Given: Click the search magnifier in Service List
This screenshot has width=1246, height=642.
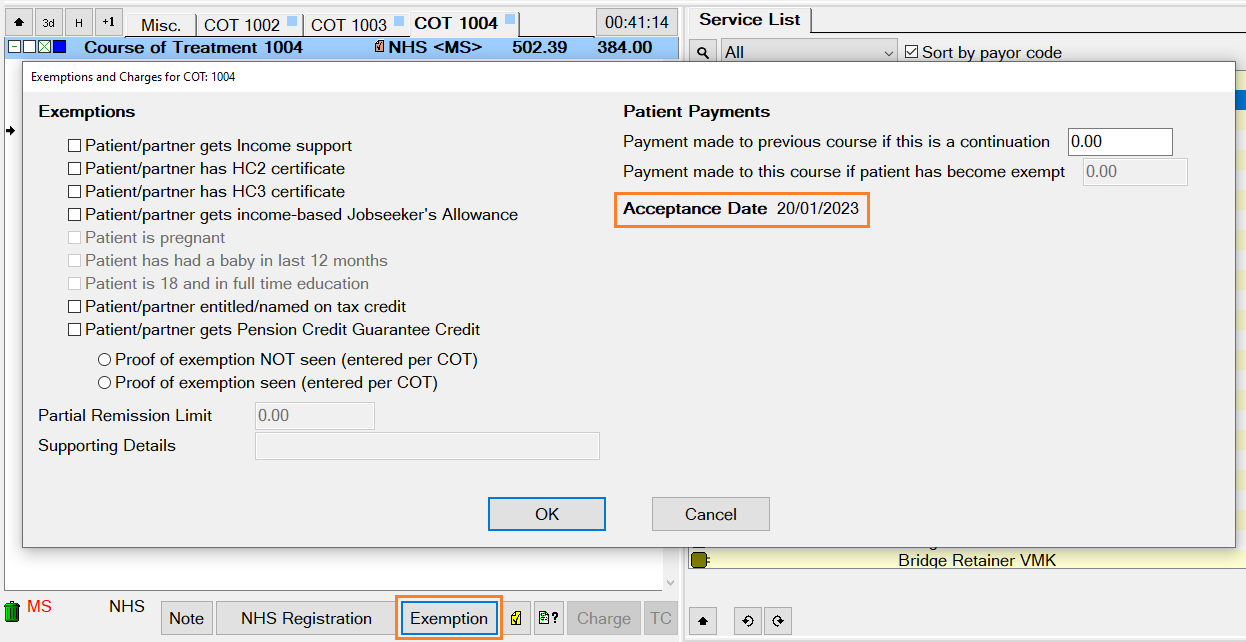Looking at the screenshot, I should 704,52.
